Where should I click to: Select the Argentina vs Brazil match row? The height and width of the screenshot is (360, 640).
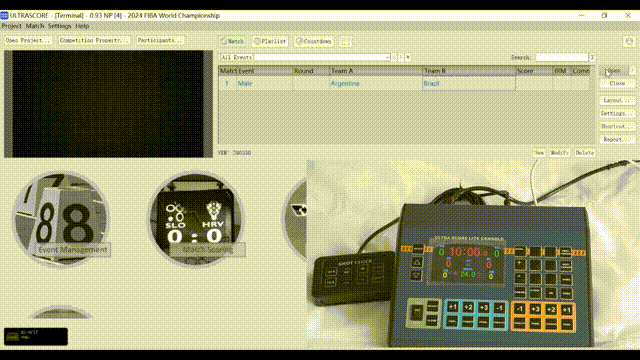click(x=404, y=83)
